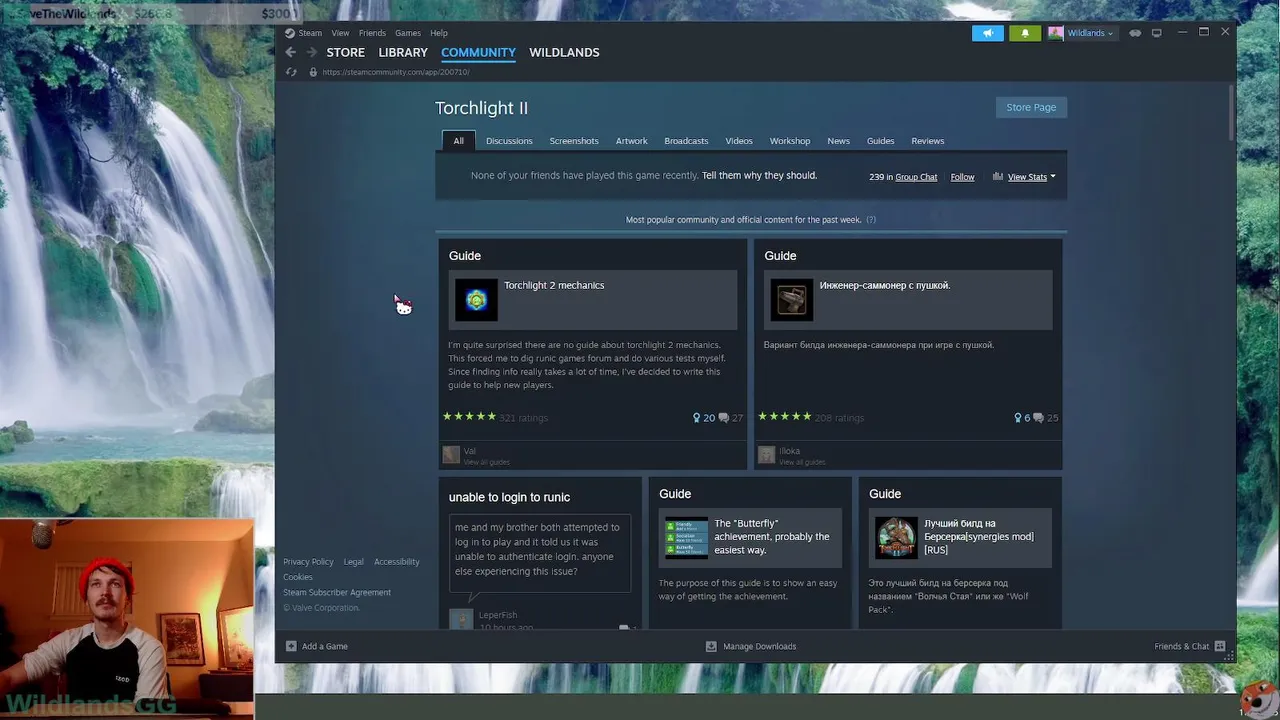This screenshot has height=720, width=1280.
Task: Switch to the Broadcasts tab
Action: [x=686, y=141]
